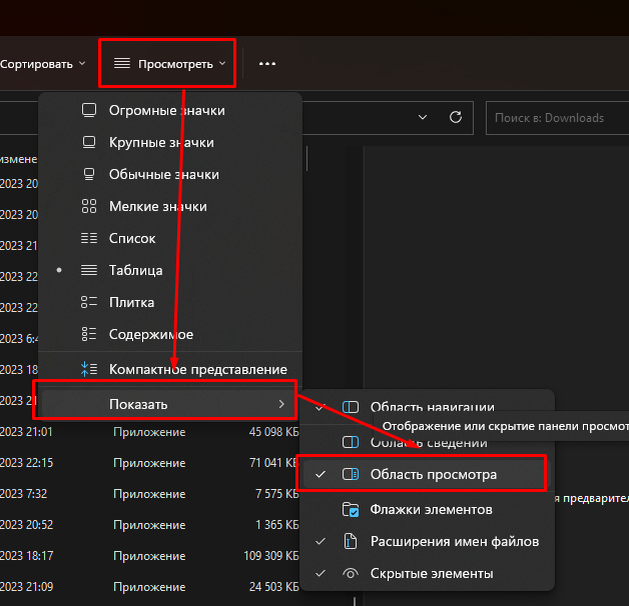Screen dimensions: 629x606
Task: Select Таблица view option
Action: pyautogui.click(x=170, y=270)
